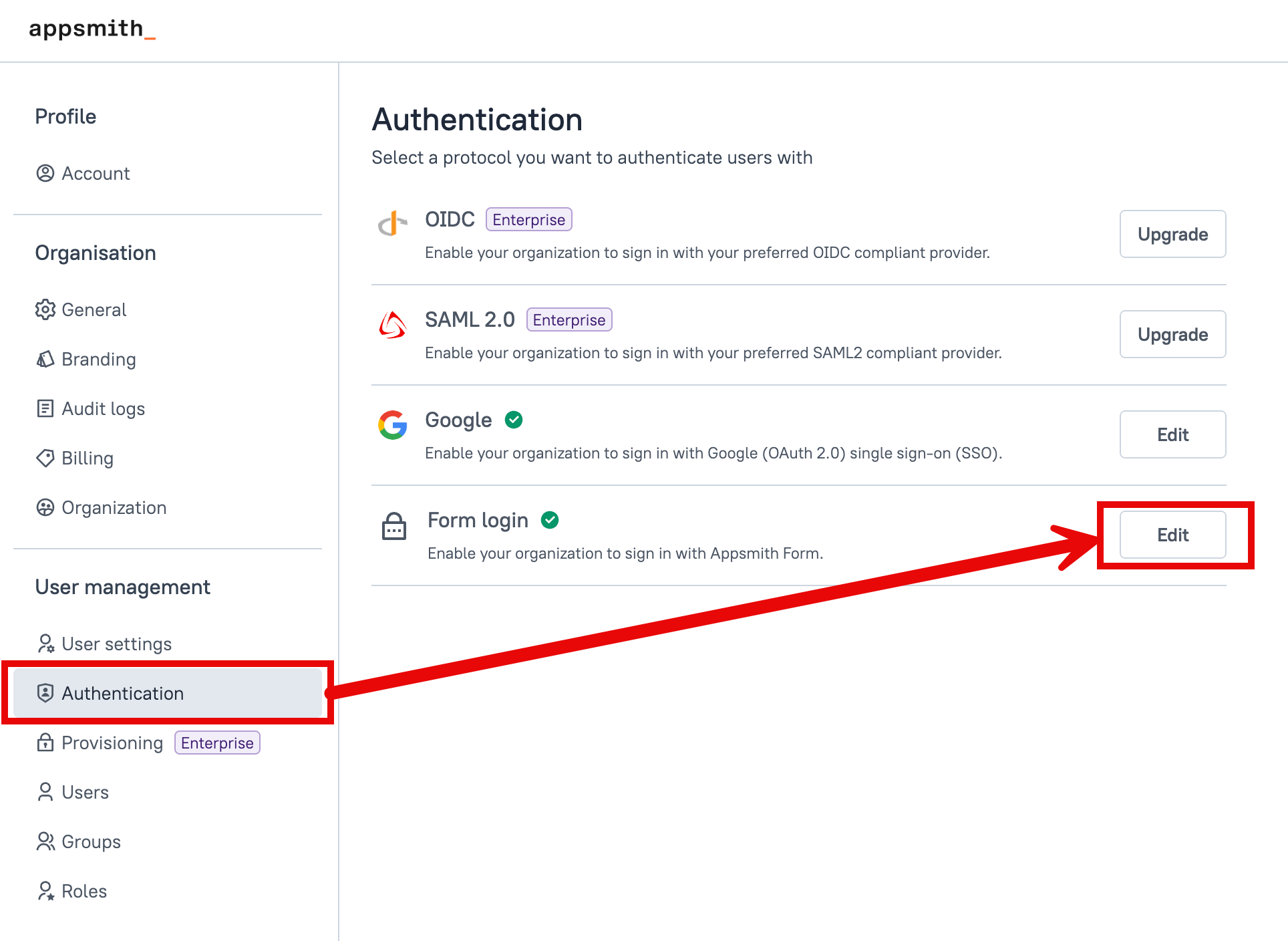1288x941 pixels.
Task: Open the Account settings page
Action: click(x=168, y=173)
